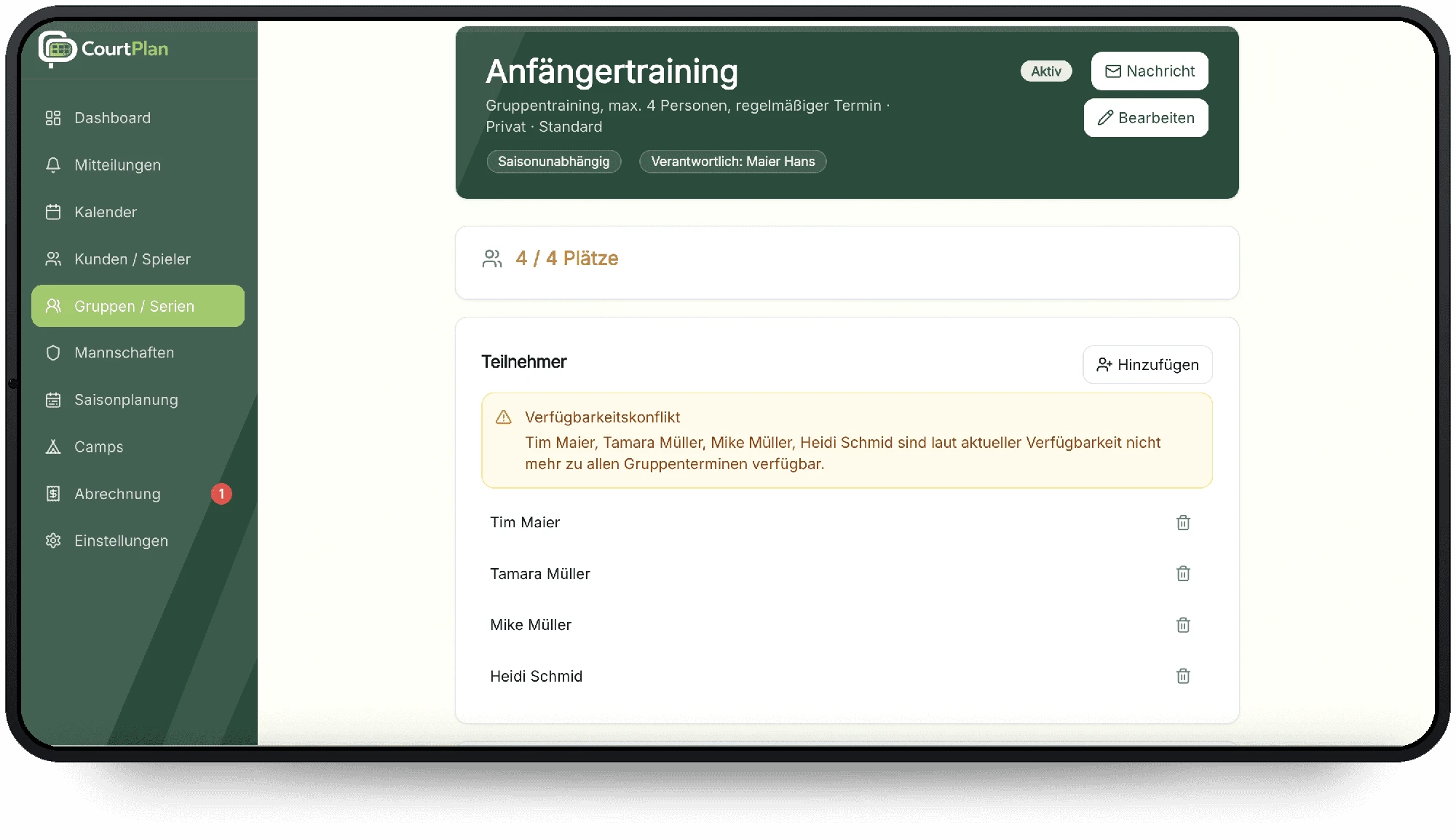Click the Nachricht button
The image size is (1456, 839).
pyautogui.click(x=1150, y=71)
